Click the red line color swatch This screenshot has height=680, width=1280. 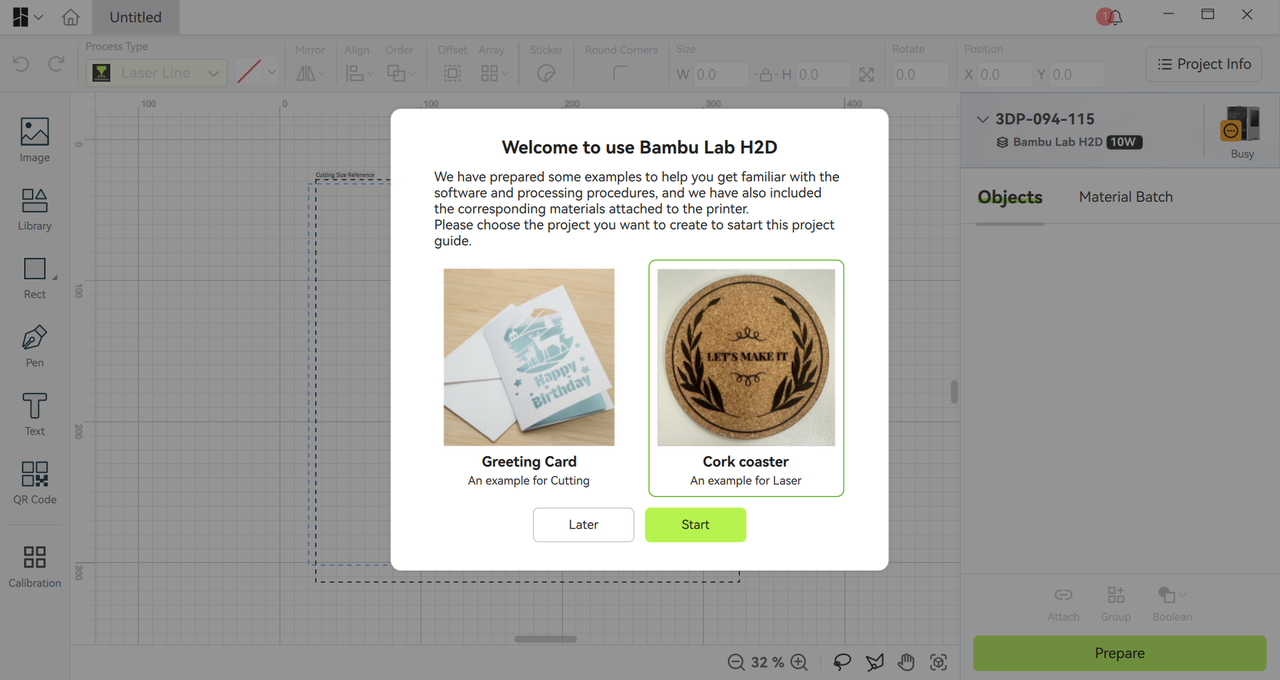(x=249, y=72)
